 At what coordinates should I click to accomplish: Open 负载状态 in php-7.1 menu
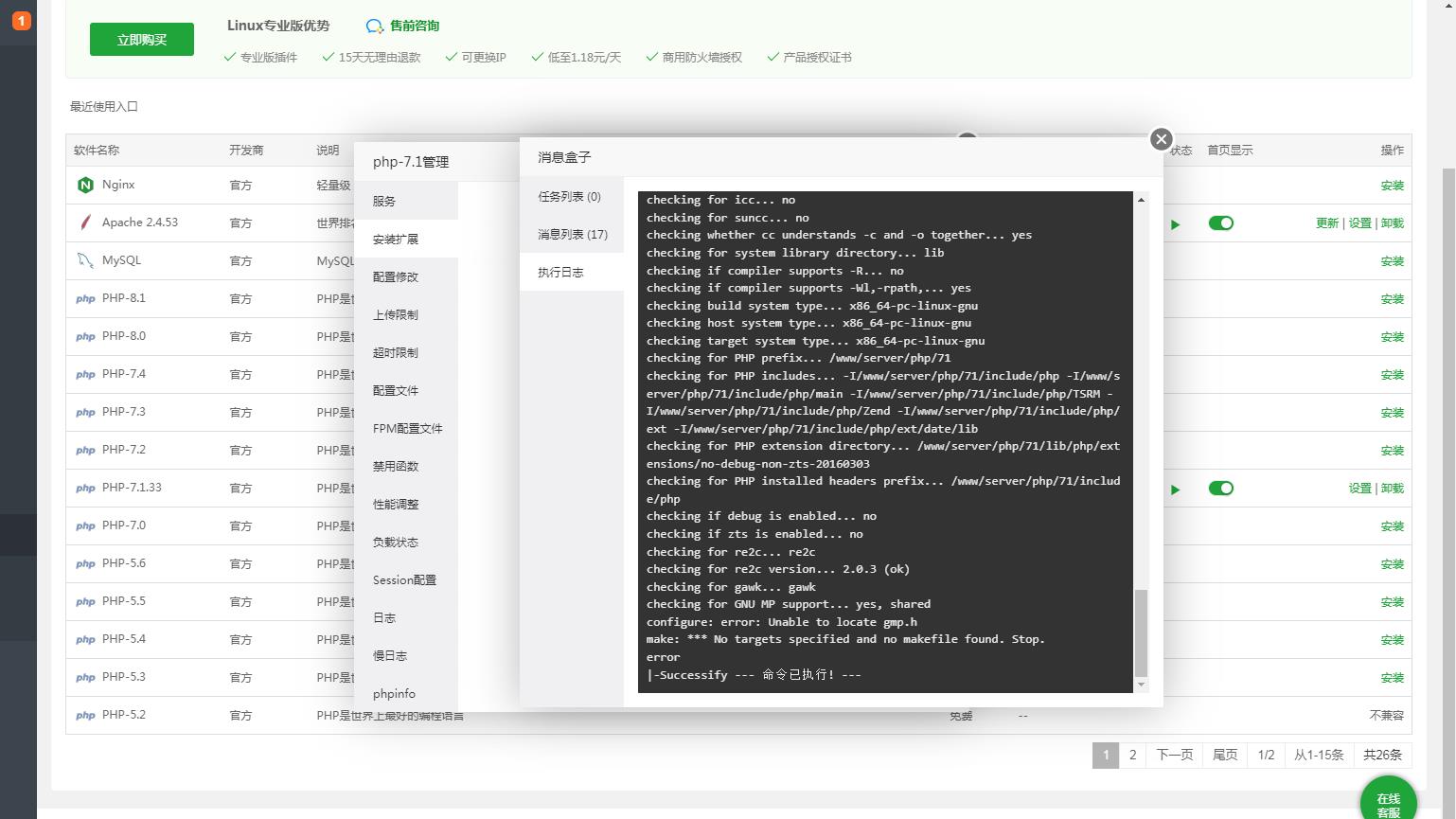[x=406, y=542]
